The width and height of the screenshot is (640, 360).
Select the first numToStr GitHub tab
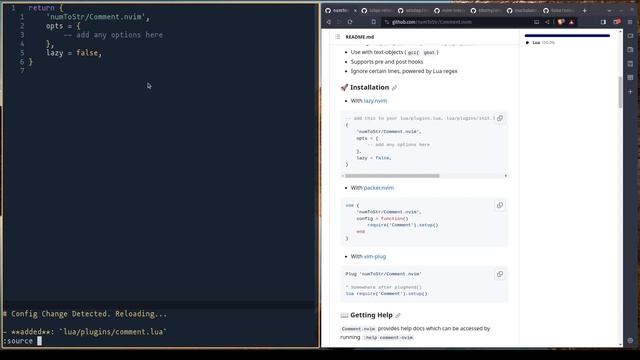pyautogui.click(x=340, y=11)
